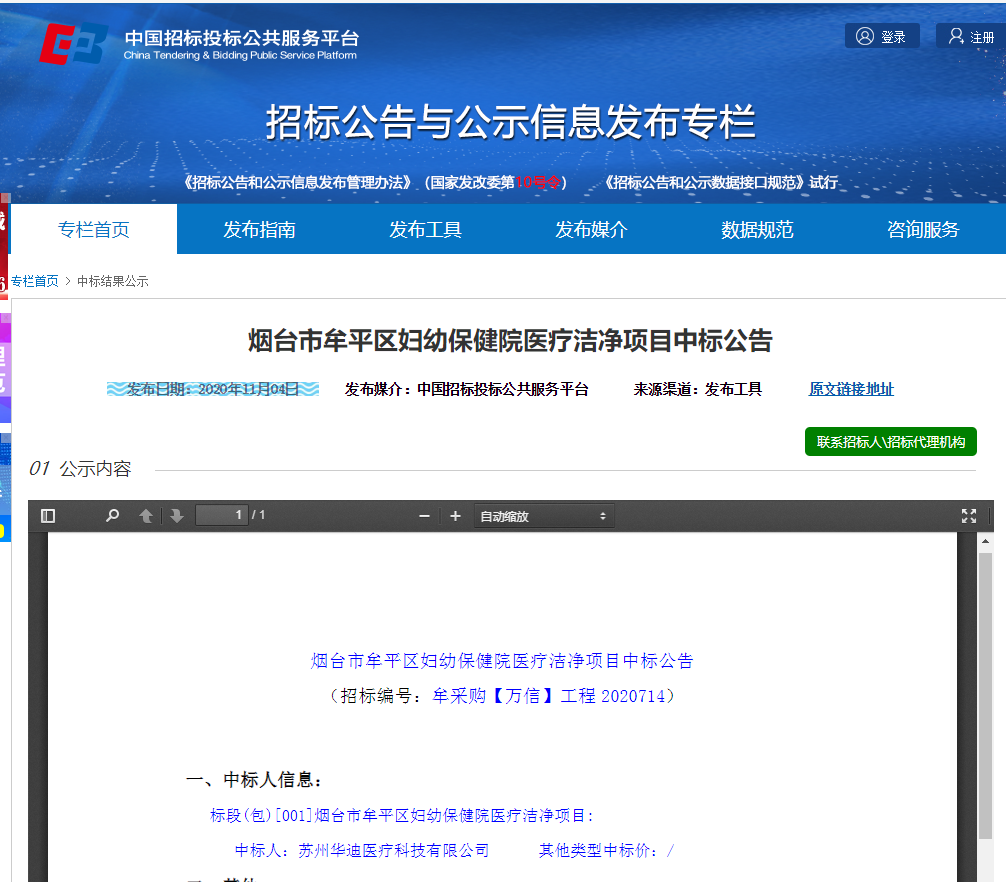
Task: Open the 原文链接地址 link
Action: tap(851, 389)
